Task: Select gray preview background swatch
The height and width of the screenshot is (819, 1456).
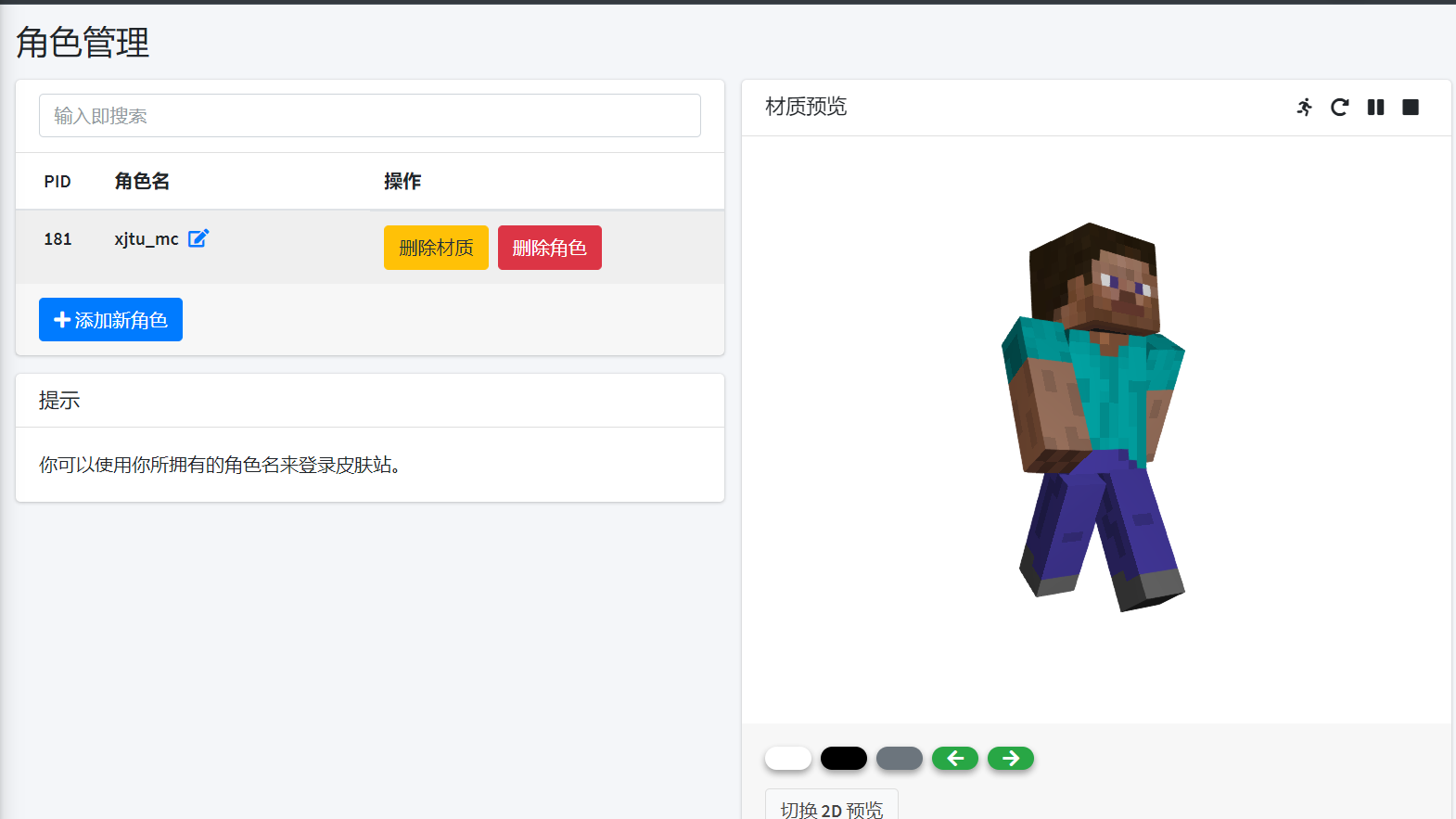Action: coord(900,759)
